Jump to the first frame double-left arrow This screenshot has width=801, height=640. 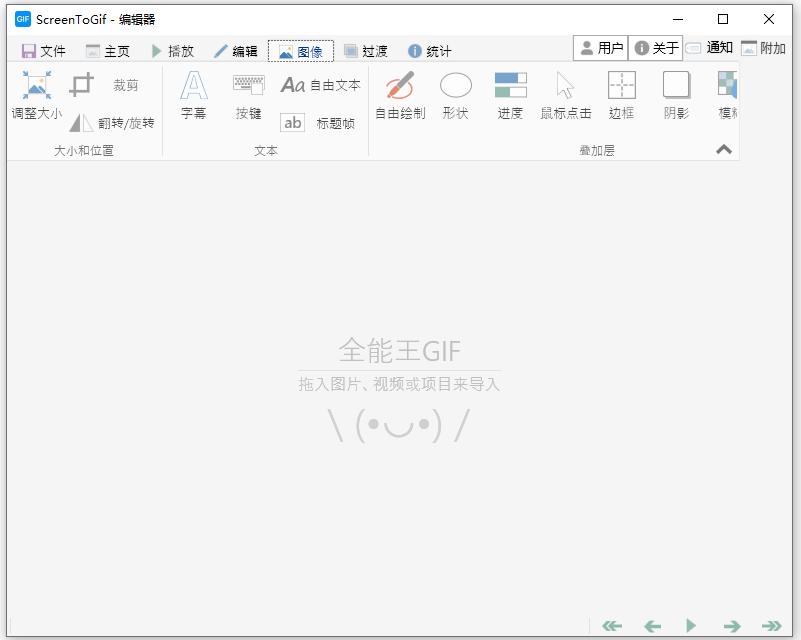(x=612, y=626)
